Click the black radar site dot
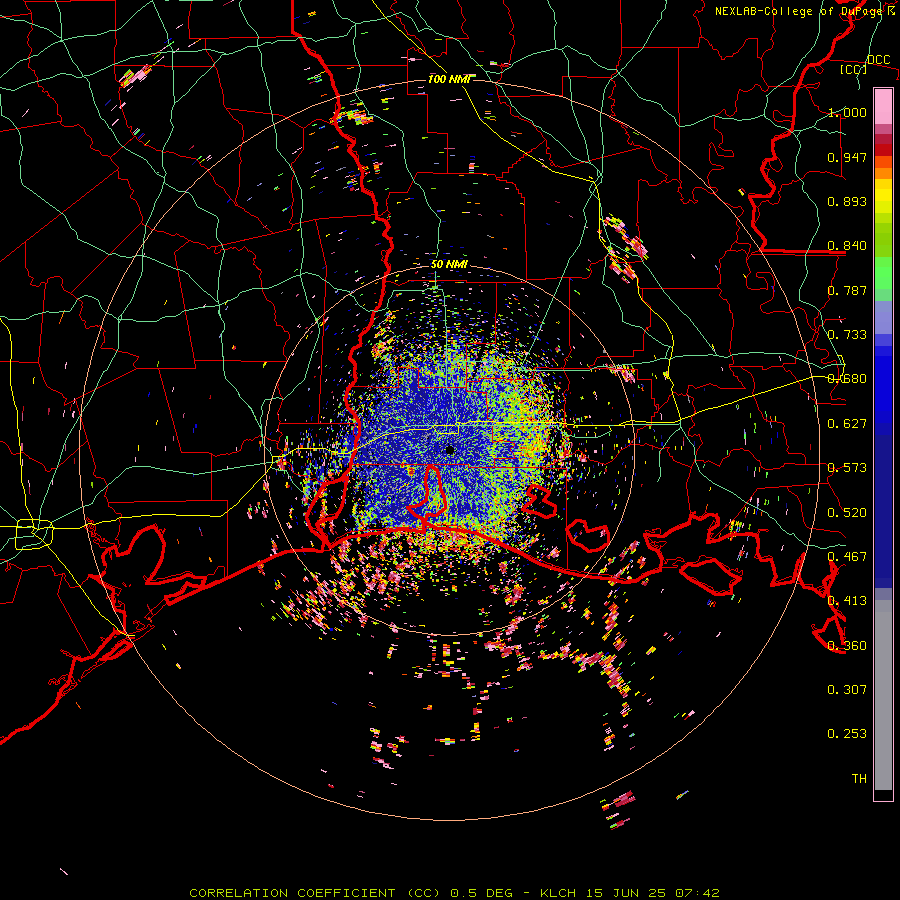 click(x=450, y=450)
